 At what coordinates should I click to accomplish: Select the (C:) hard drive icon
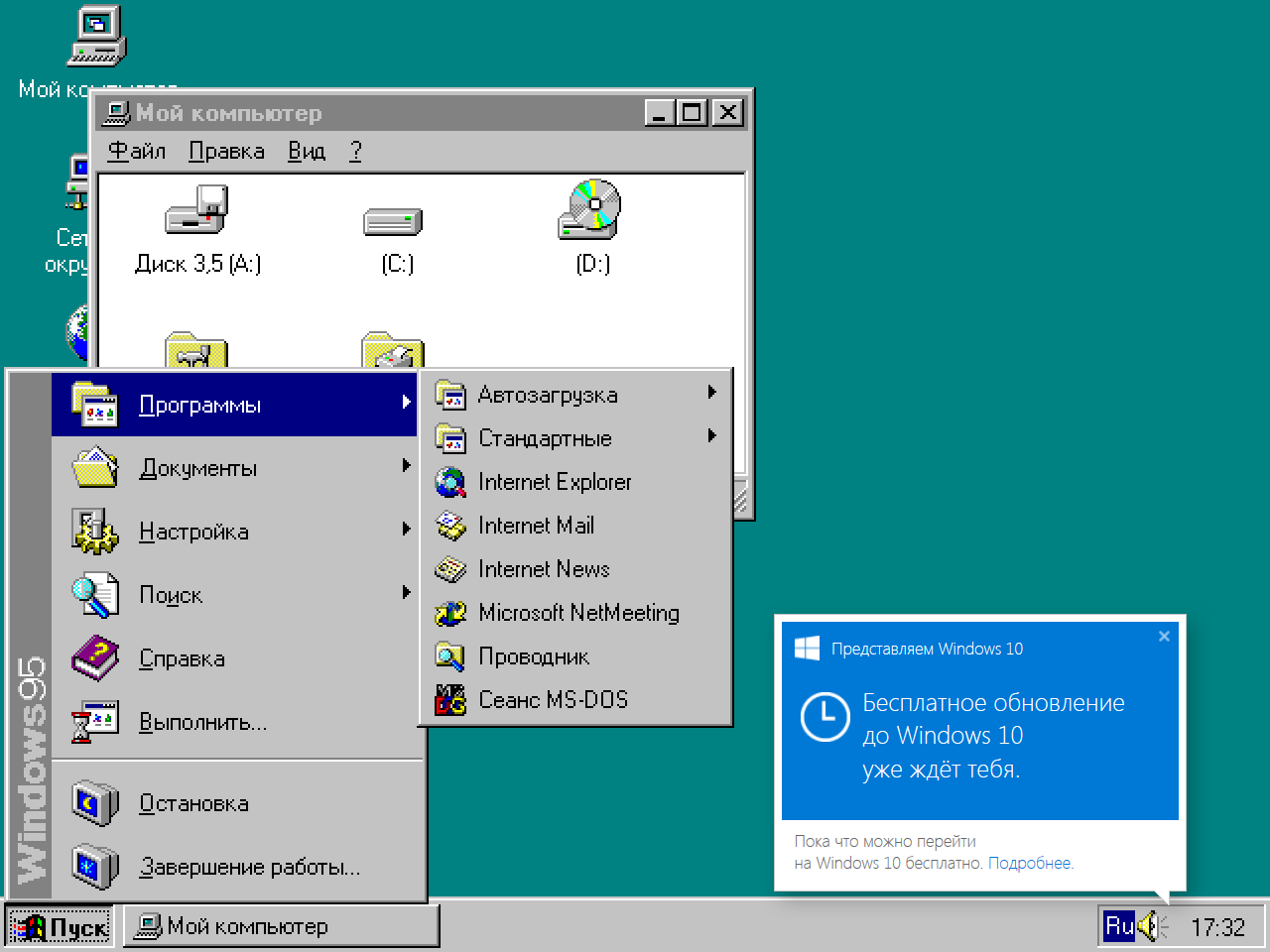(x=393, y=220)
